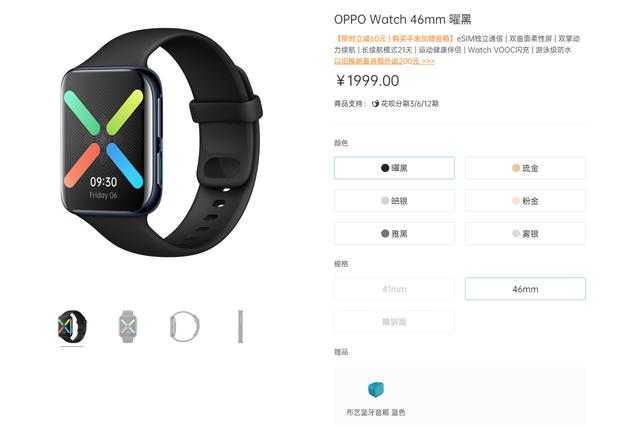This screenshot has width=640, height=426.
Task: Click the main watch product image
Action: pos(162,142)
